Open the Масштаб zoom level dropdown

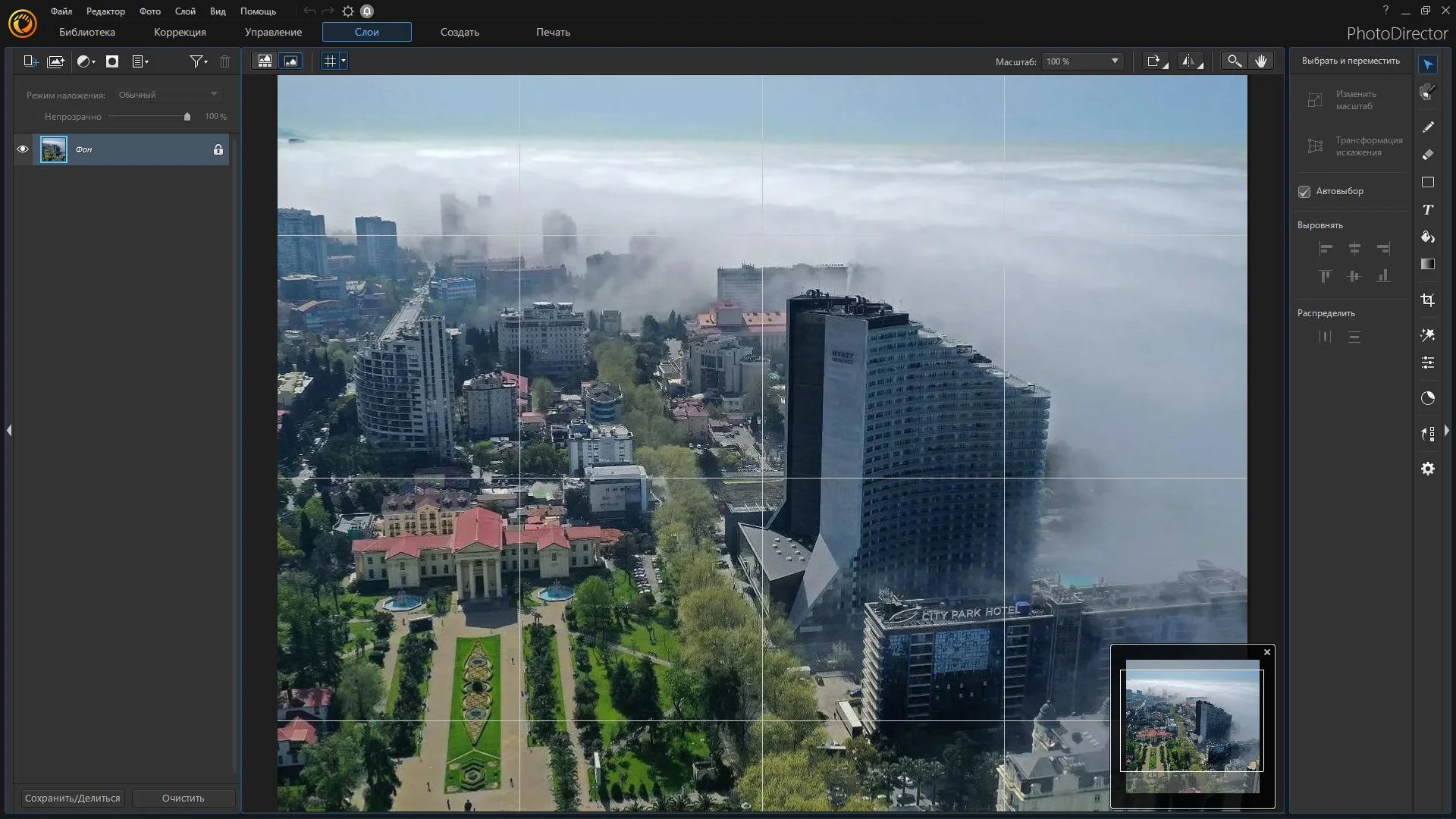pyautogui.click(x=1082, y=61)
